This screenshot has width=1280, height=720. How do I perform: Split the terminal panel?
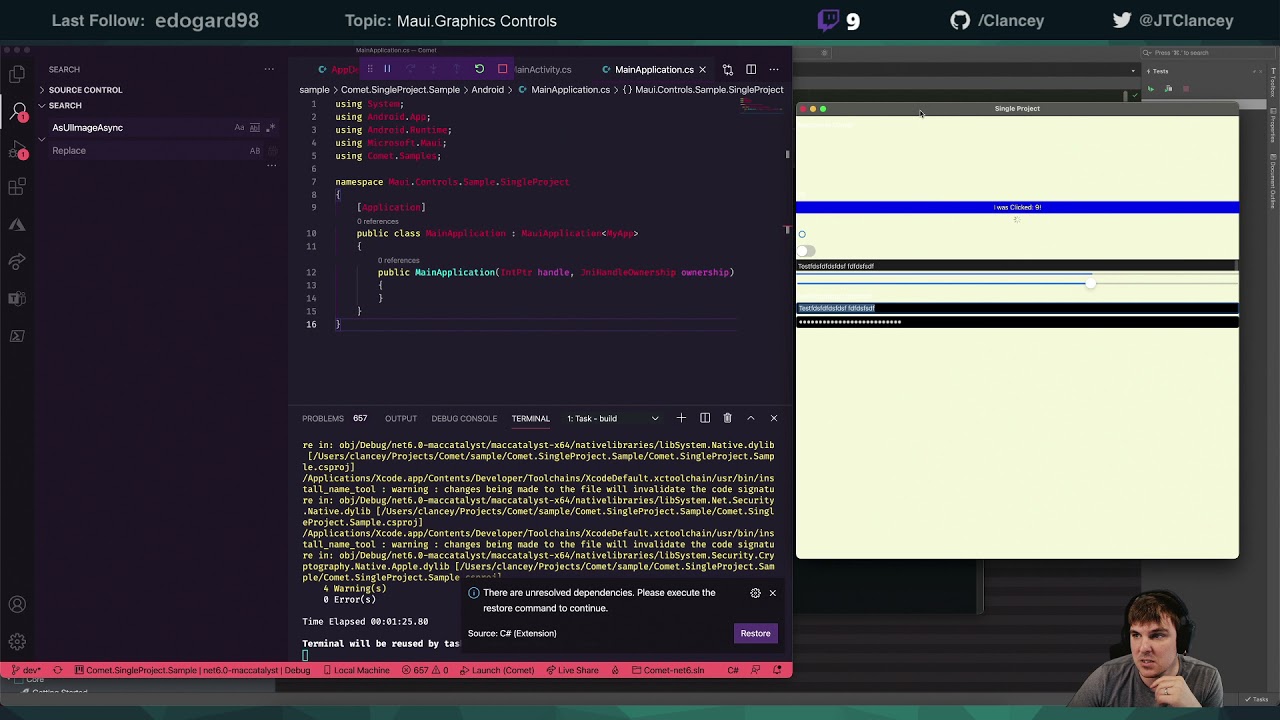point(704,418)
